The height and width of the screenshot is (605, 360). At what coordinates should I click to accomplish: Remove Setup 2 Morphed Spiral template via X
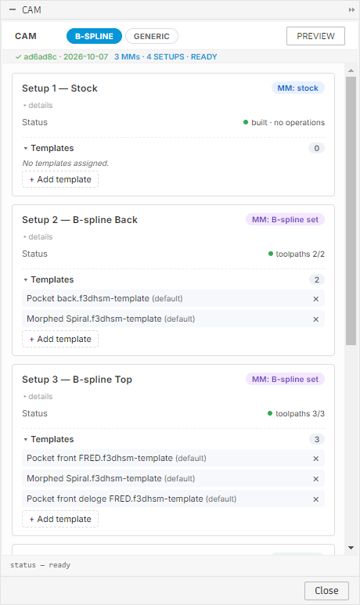click(316, 319)
